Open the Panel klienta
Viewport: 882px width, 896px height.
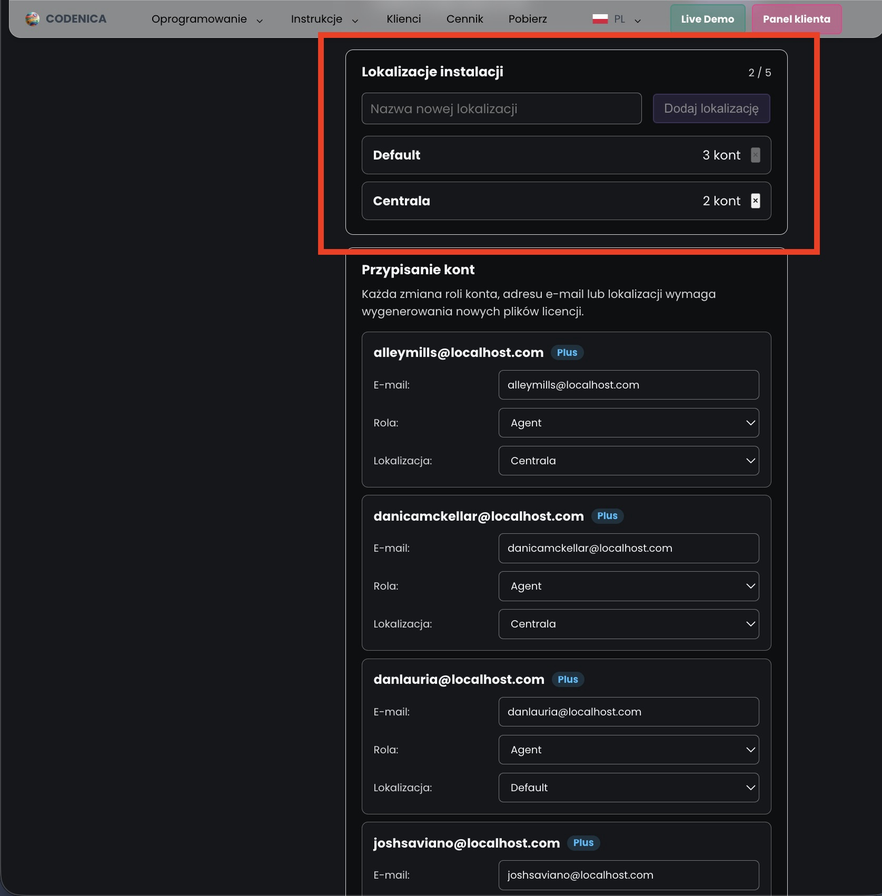796,19
